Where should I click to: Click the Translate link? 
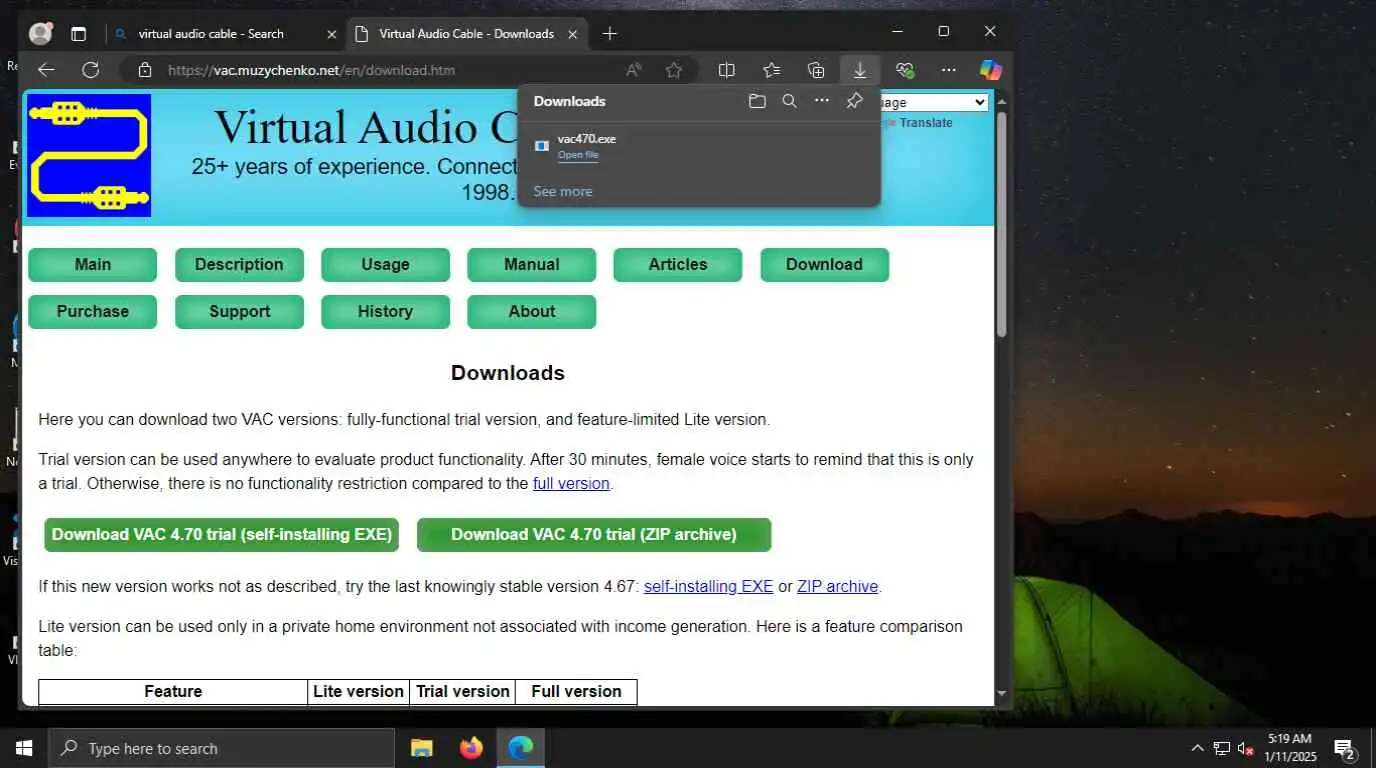(x=926, y=123)
